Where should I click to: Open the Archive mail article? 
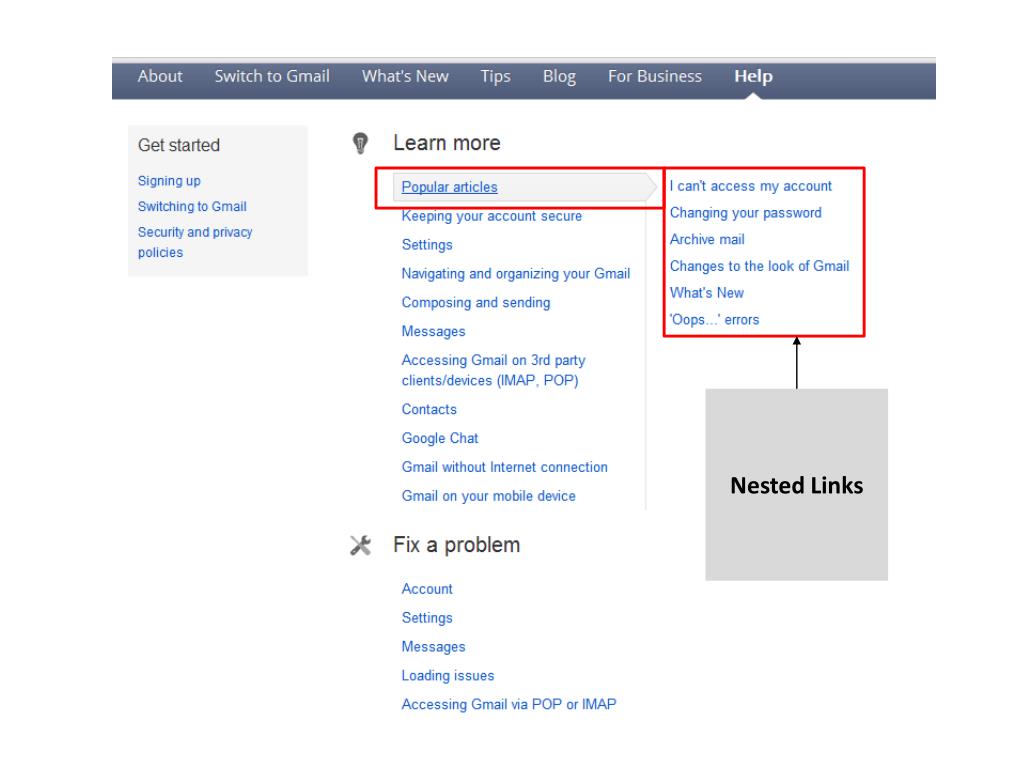[707, 240]
